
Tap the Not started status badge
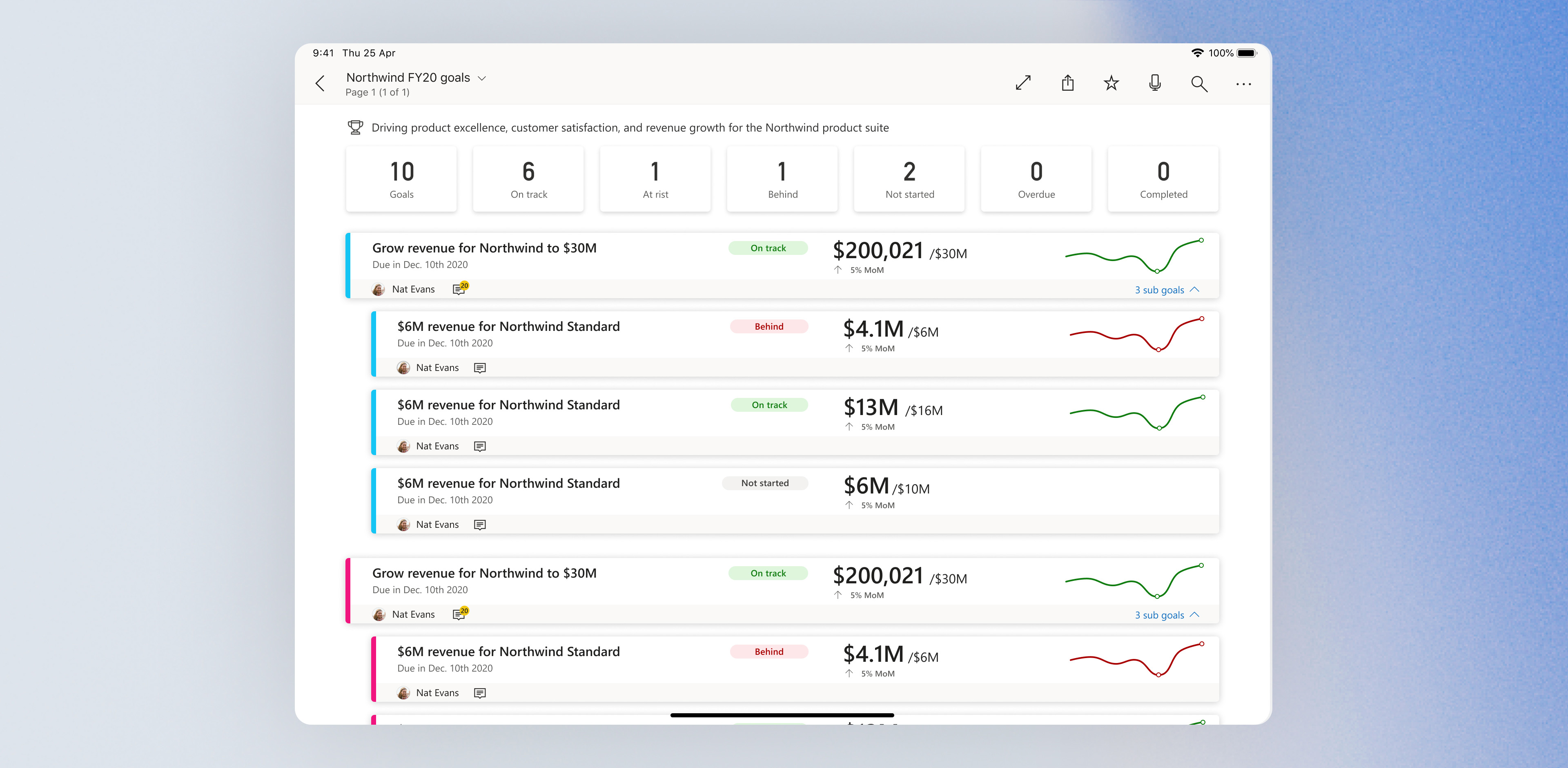pos(764,483)
